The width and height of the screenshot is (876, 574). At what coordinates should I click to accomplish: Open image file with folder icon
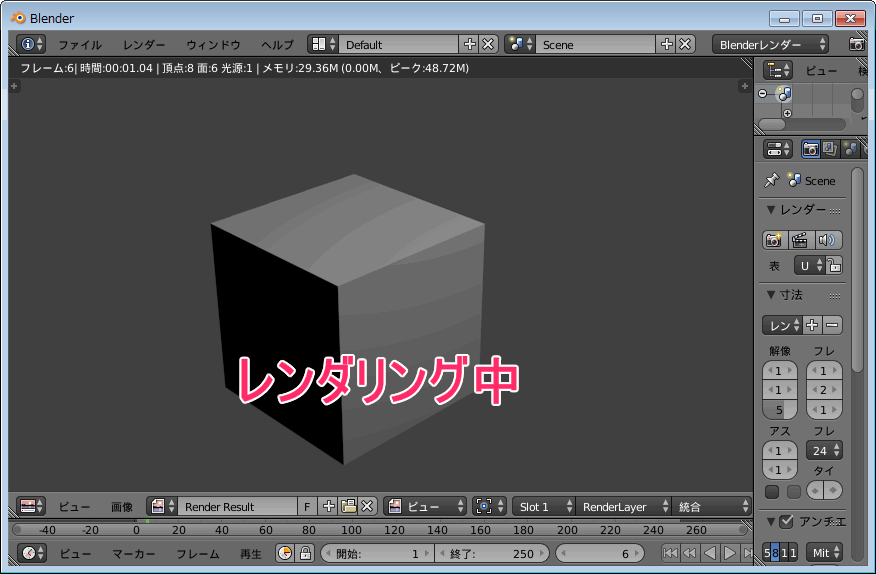[348, 506]
